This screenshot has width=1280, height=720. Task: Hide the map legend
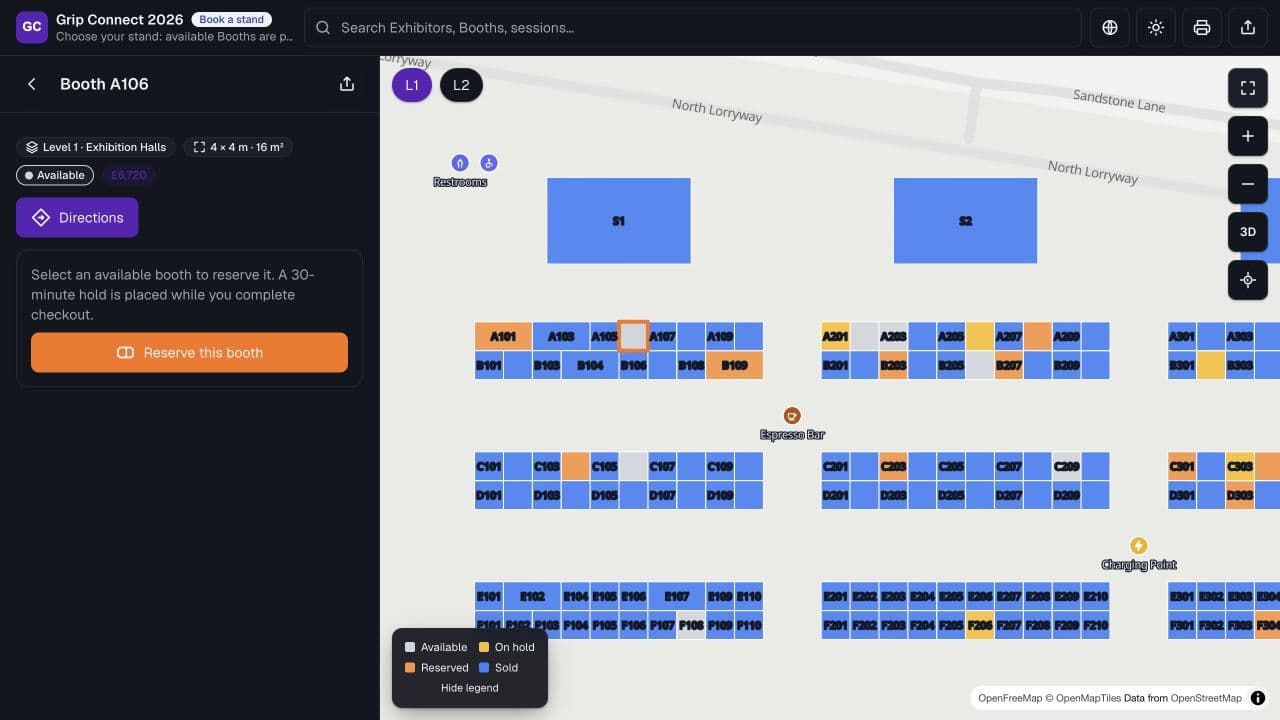[470, 688]
